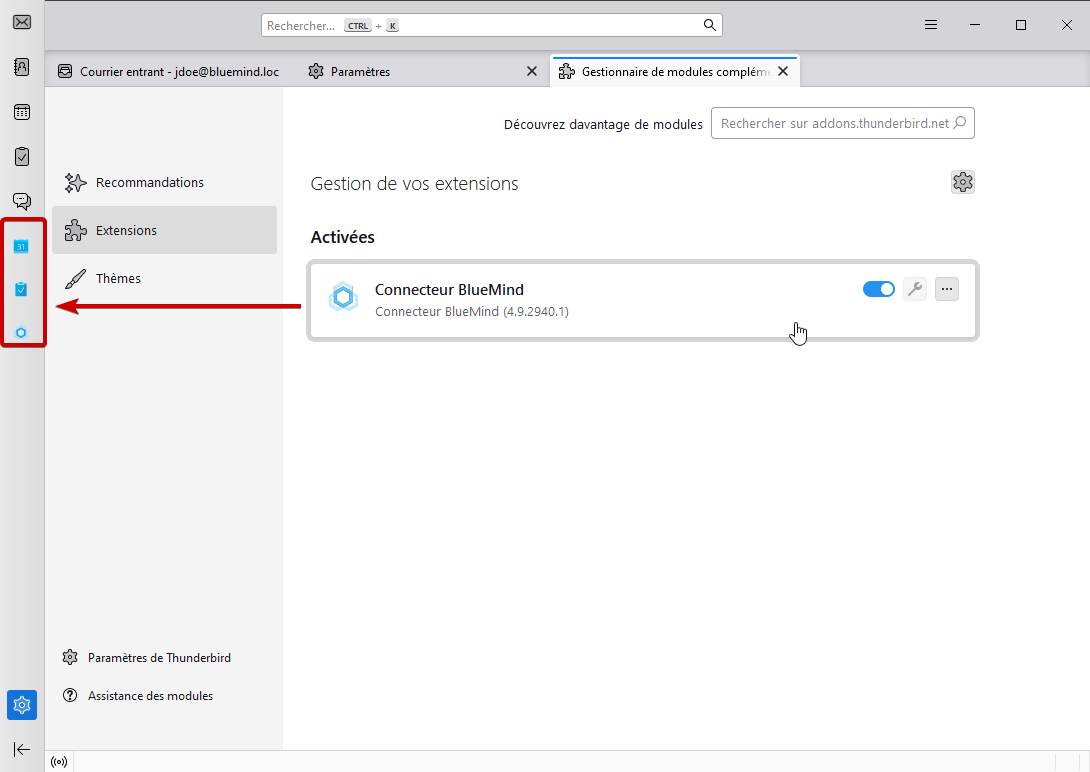Select Thèmes category
This screenshot has height=772, width=1090.
[x=118, y=279]
